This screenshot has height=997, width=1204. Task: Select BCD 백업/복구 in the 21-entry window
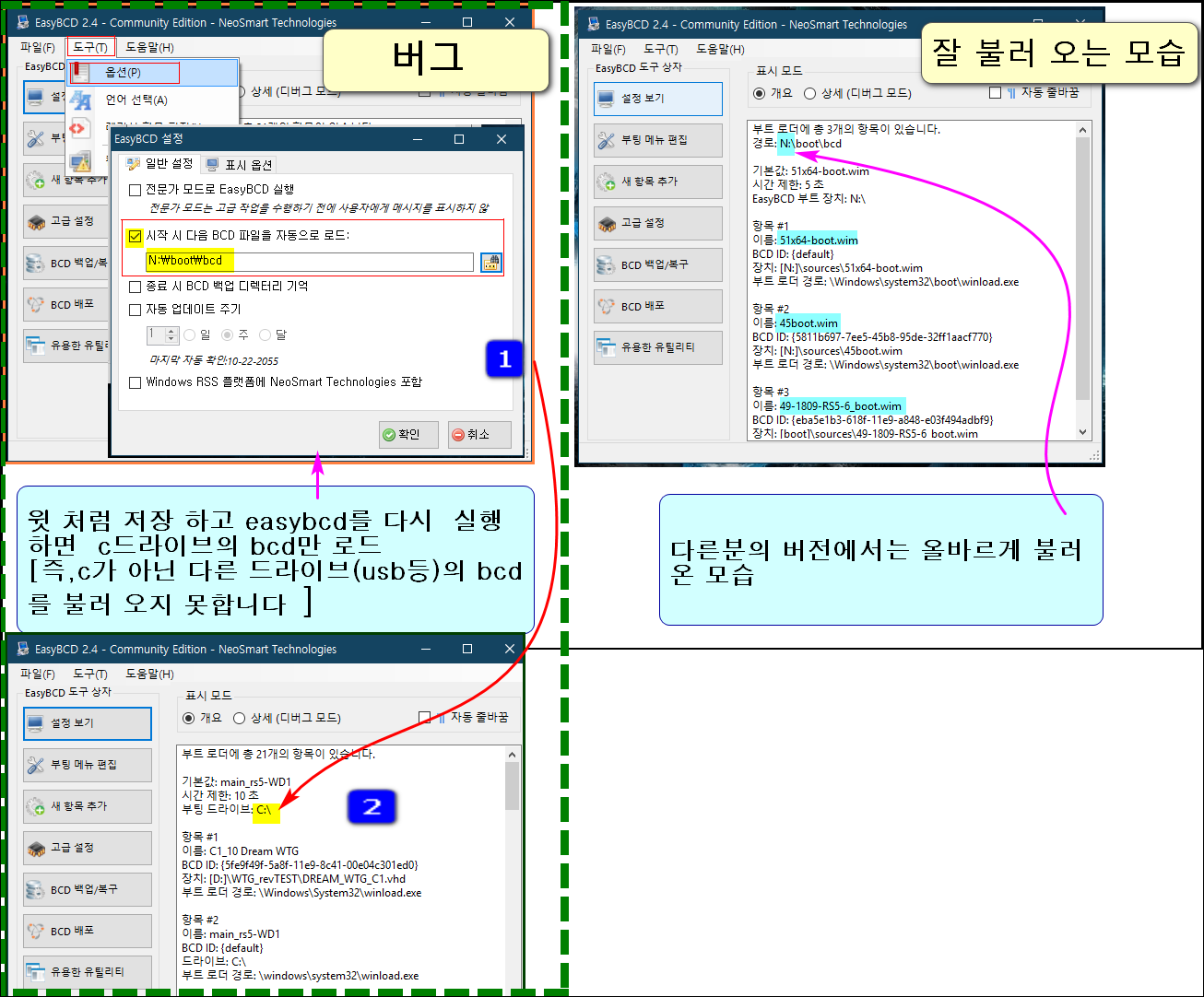88,889
